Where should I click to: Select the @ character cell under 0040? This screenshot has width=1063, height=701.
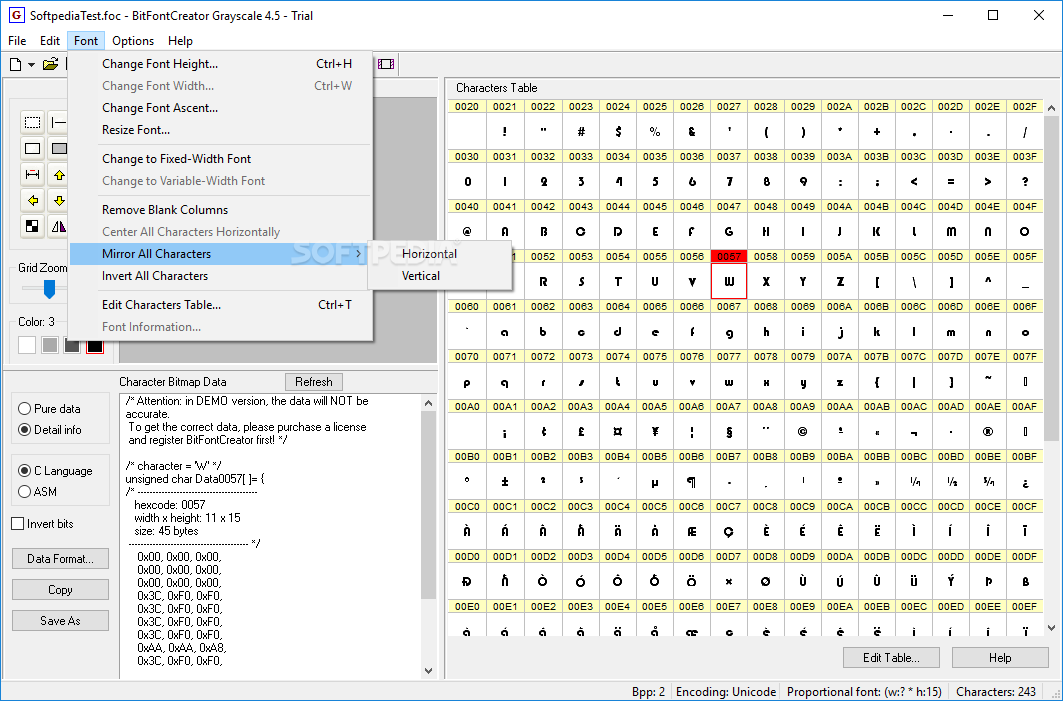(x=467, y=231)
